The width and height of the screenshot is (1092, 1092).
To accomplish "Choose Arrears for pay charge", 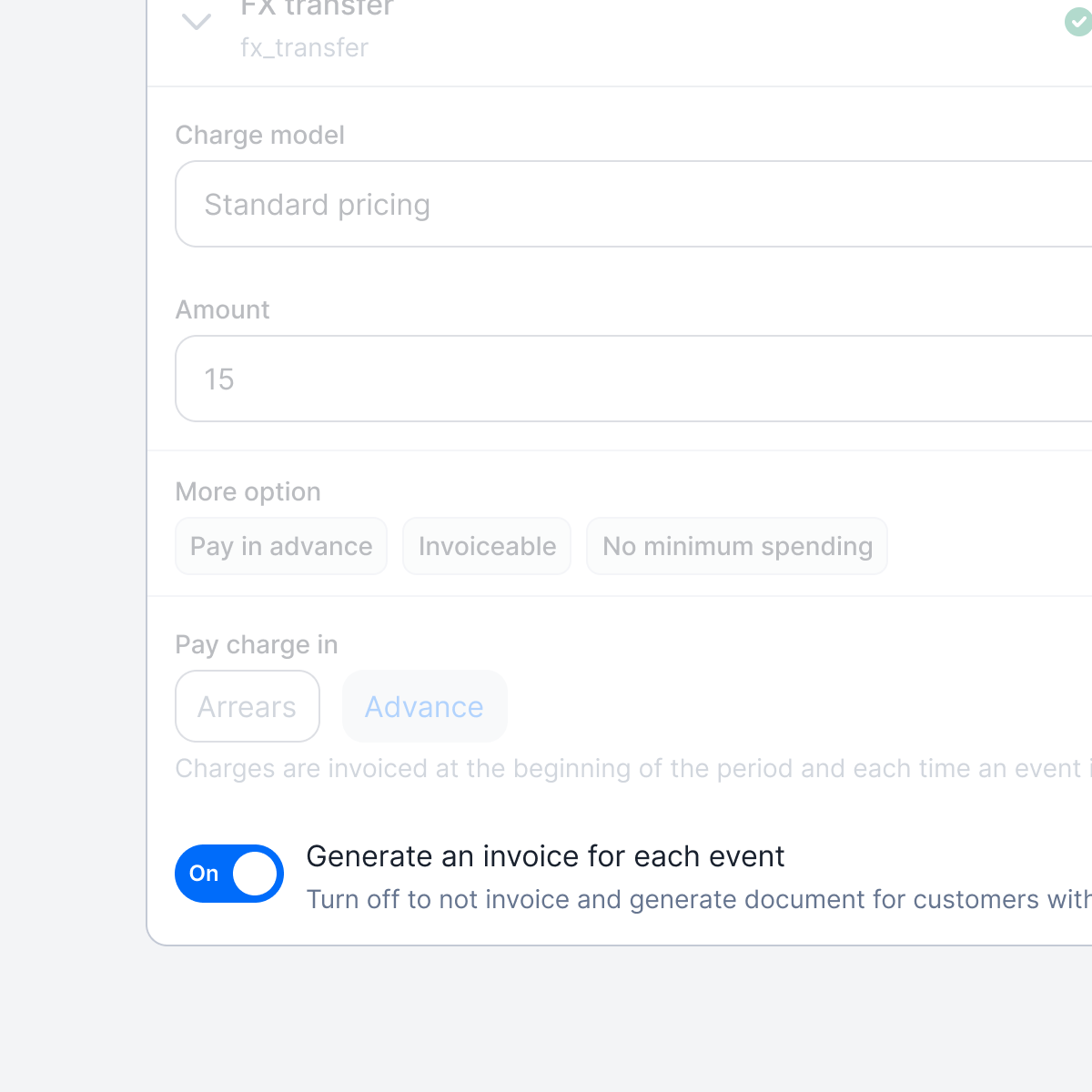I will click(x=248, y=706).
